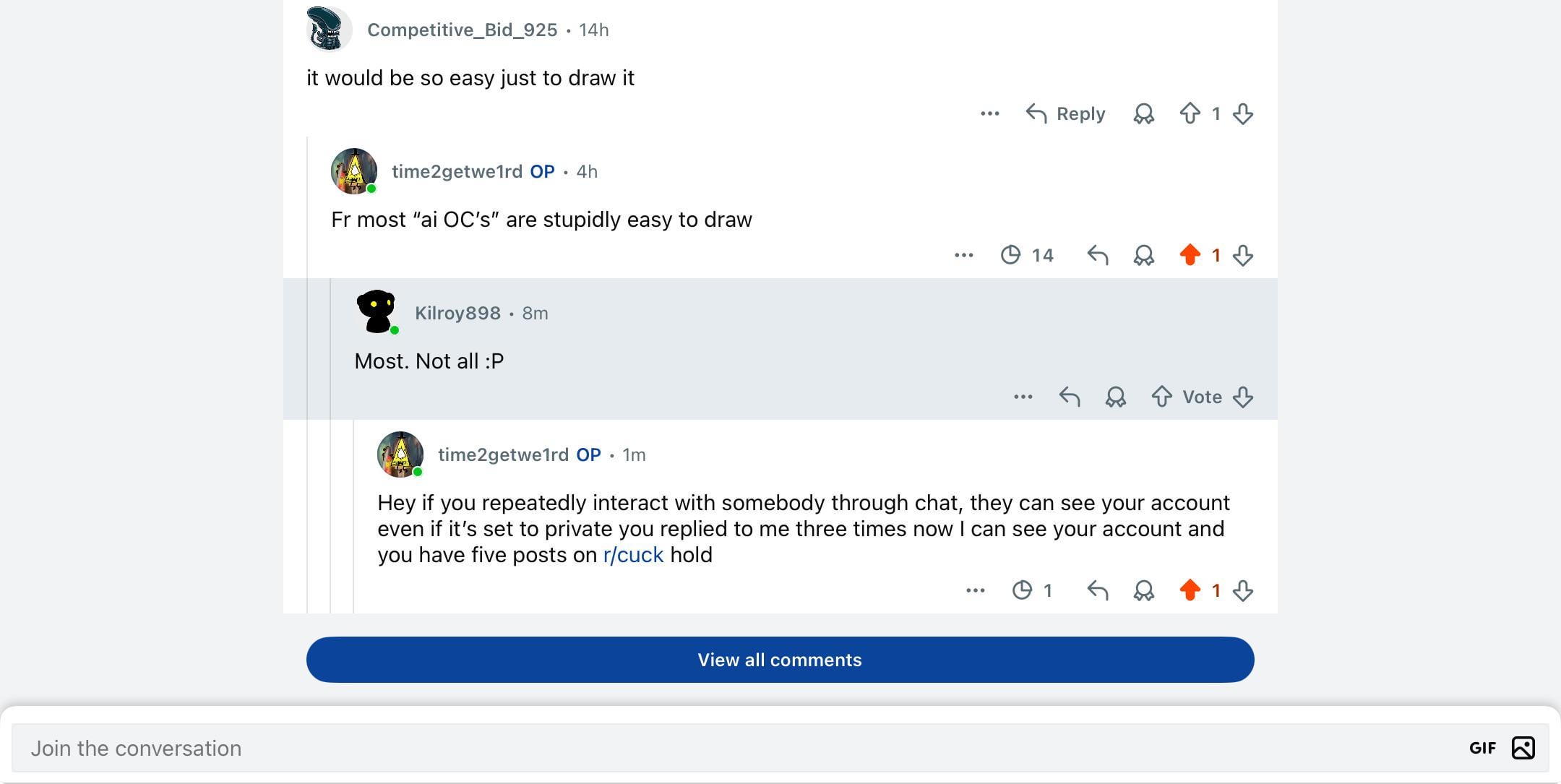Downvote Kilroy898's "Most. Not all" comment
The image size is (1561, 784).
click(x=1243, y=397)
